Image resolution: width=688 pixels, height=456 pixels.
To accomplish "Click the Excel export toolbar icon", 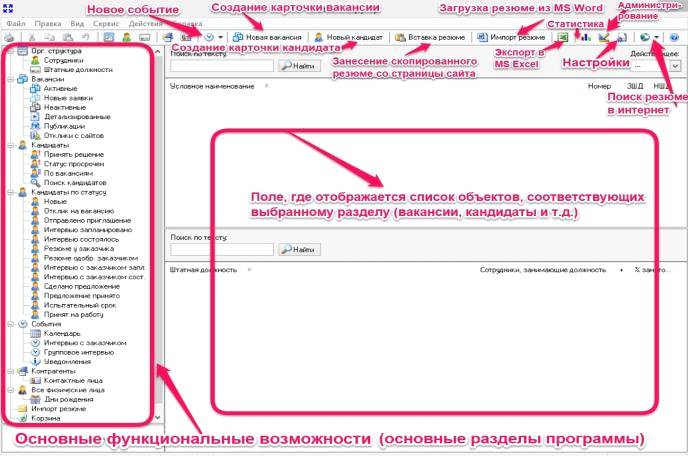I will (563, 38).
